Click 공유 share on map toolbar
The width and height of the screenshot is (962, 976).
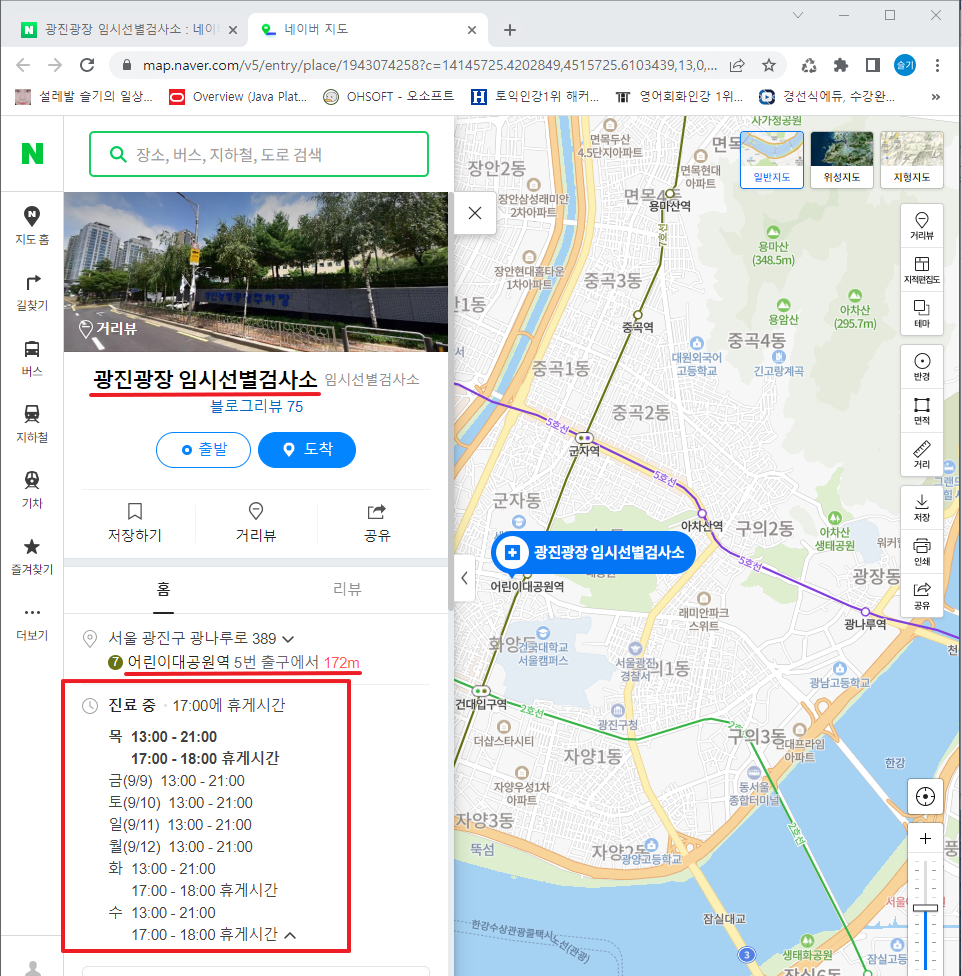coord(922,595)
